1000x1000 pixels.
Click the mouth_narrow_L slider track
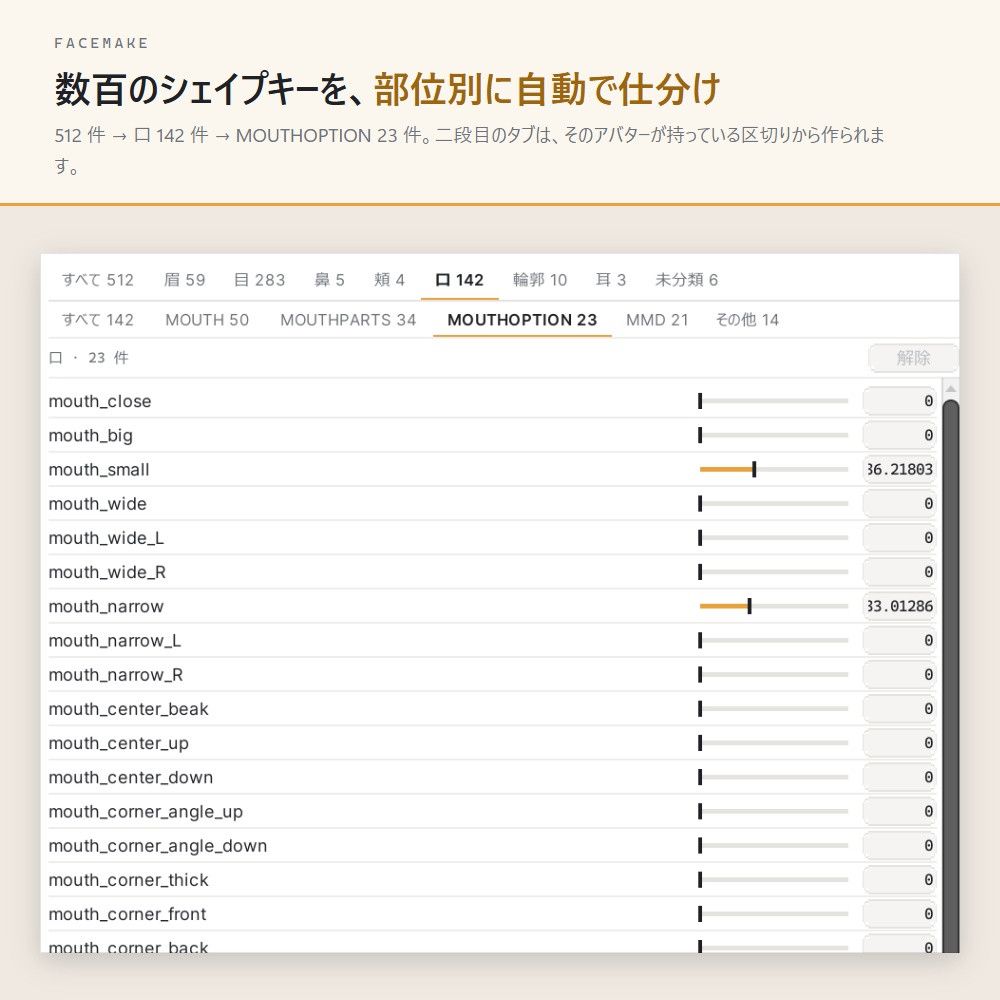pyautogui.click(x=774, y=640)
